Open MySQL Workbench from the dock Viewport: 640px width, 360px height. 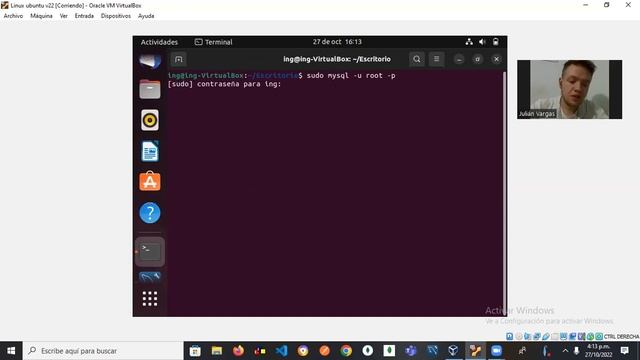coord(150,278)
